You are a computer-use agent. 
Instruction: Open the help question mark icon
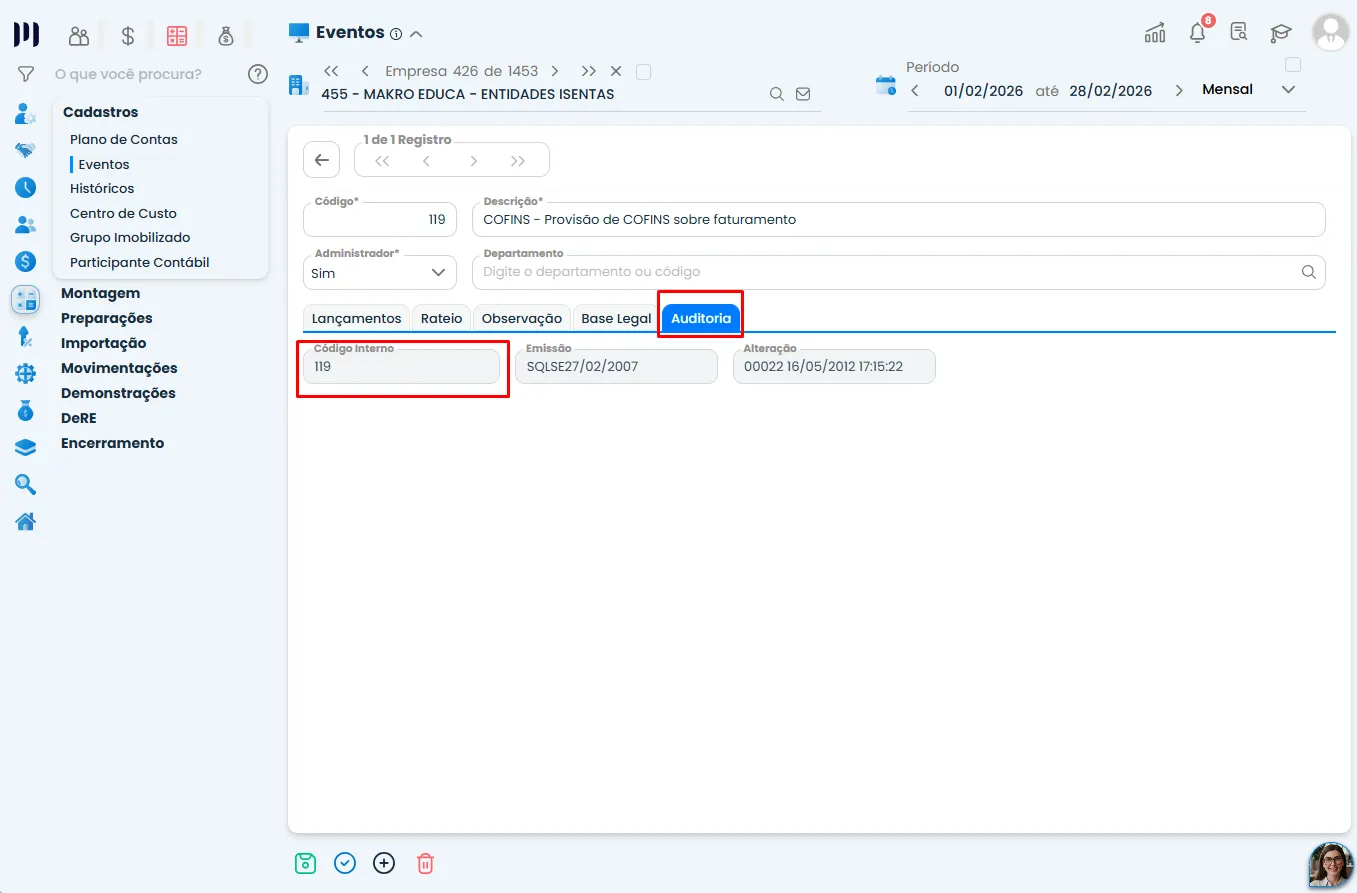258,74
